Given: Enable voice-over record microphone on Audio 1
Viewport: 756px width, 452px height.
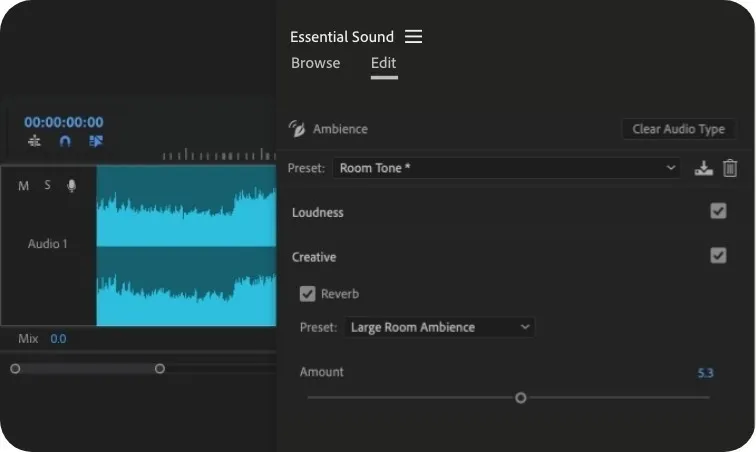Looking at the screenshot, I should [x=71, y=186].
